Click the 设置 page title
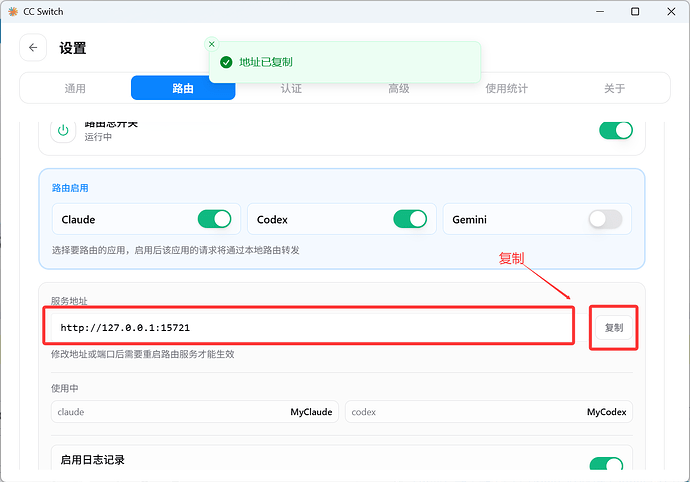The image size is (690, 482). 73,48
